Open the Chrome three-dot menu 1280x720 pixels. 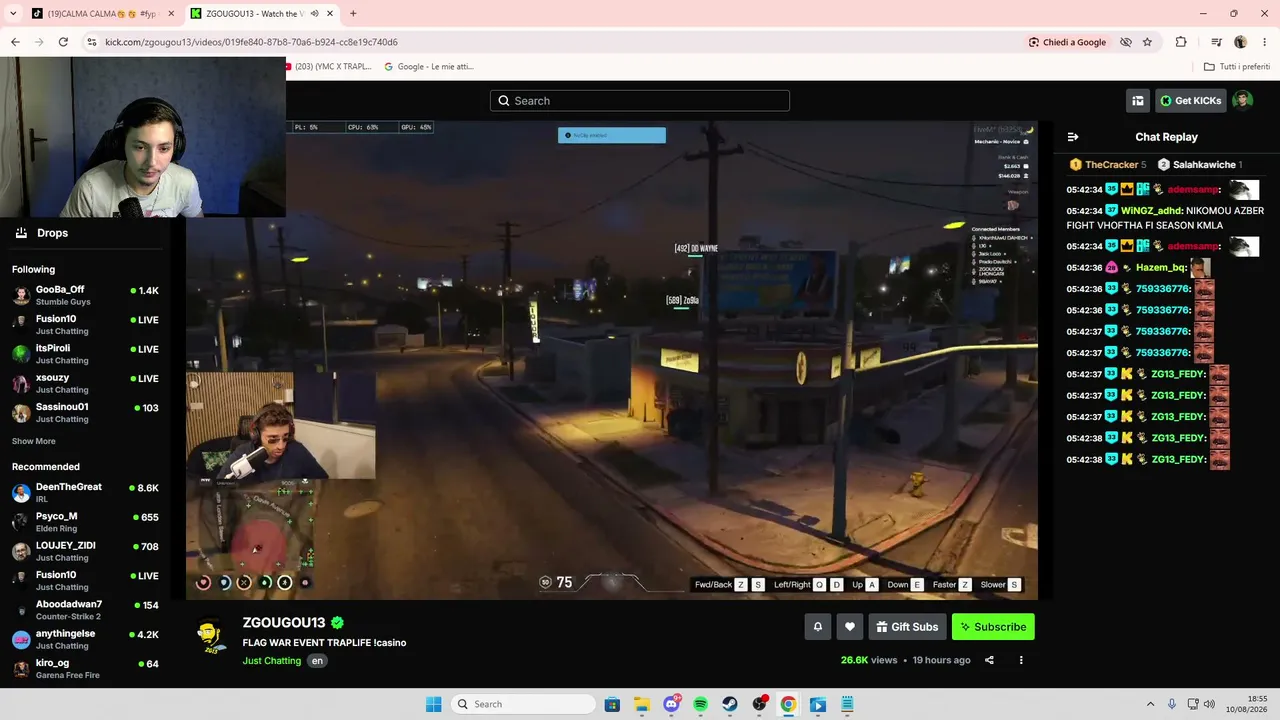[x=1264, y=42]
